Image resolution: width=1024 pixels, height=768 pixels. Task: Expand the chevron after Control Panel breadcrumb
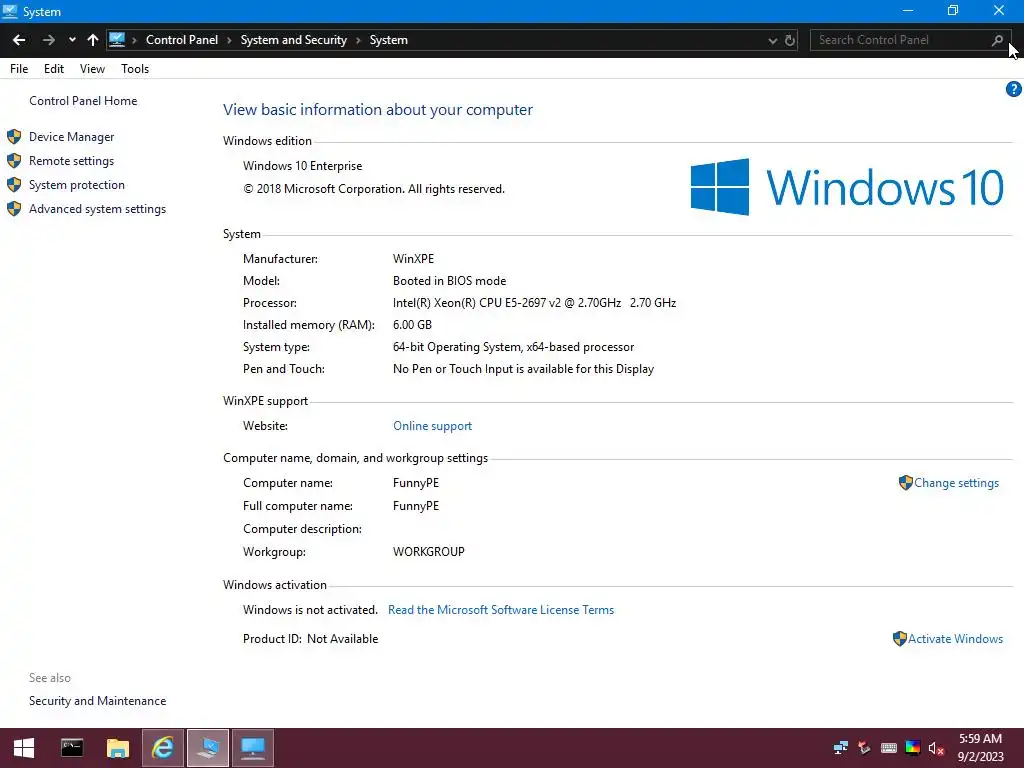229,40
